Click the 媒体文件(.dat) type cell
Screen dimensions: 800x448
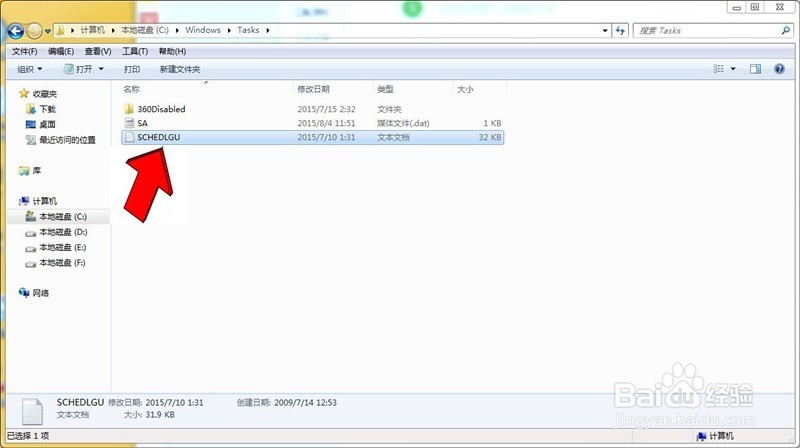pos(403,123)
